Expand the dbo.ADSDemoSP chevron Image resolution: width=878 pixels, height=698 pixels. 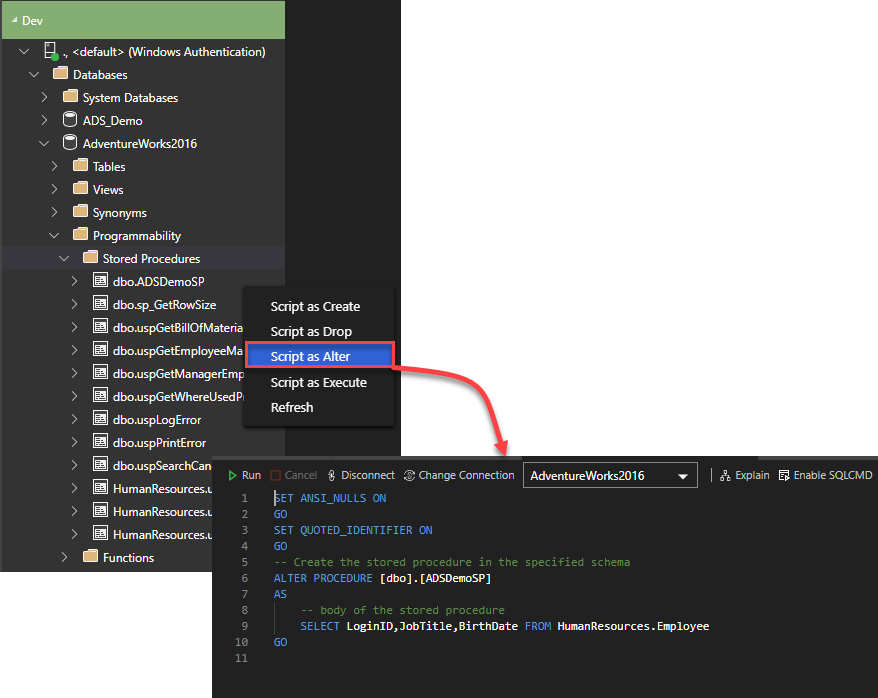coord(74,281)
